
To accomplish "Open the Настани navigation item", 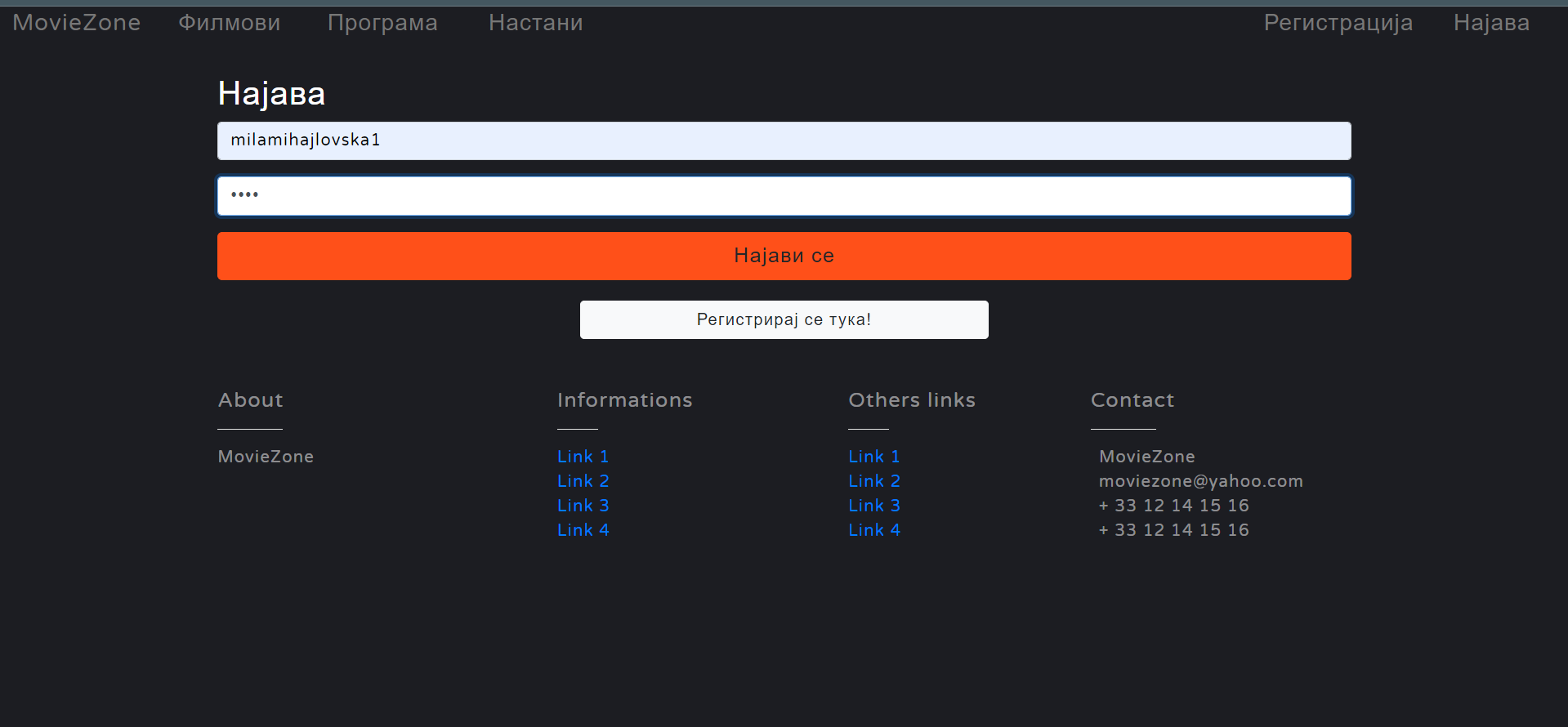I will (x=536, y=23).
